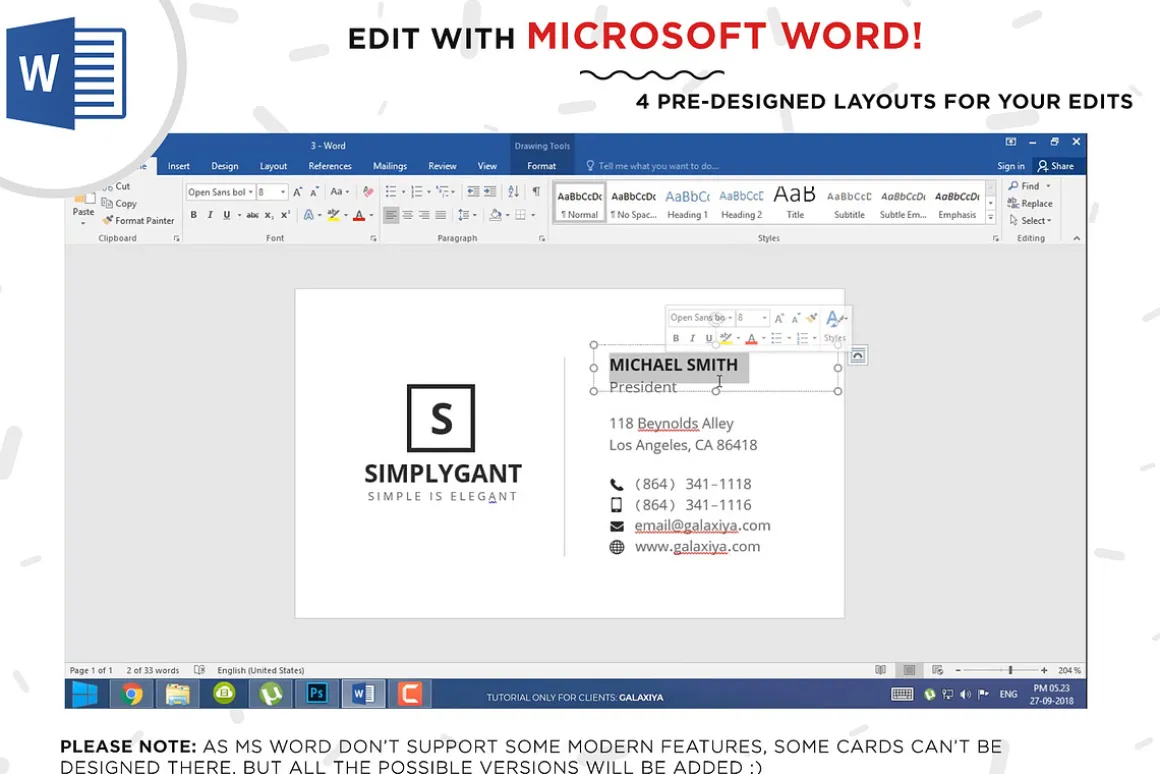Screen dimensions: 1160x774
Task: Clear all formatting with the eraser icon
Action: (368, 192)
